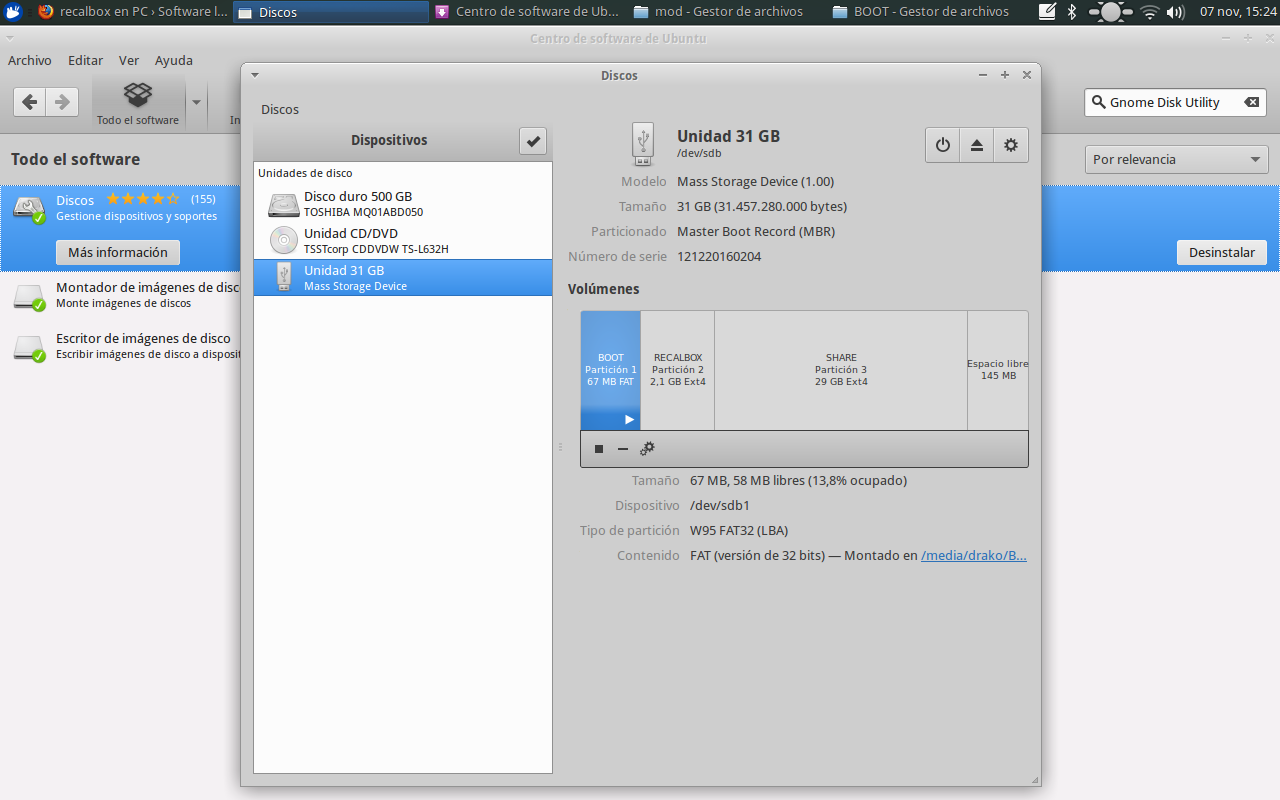Image resolution: width=1280 pixels, height=800 pixels.
Task: Click the W95 FAT32 (LBA) partition type
Action: [739, 531]
